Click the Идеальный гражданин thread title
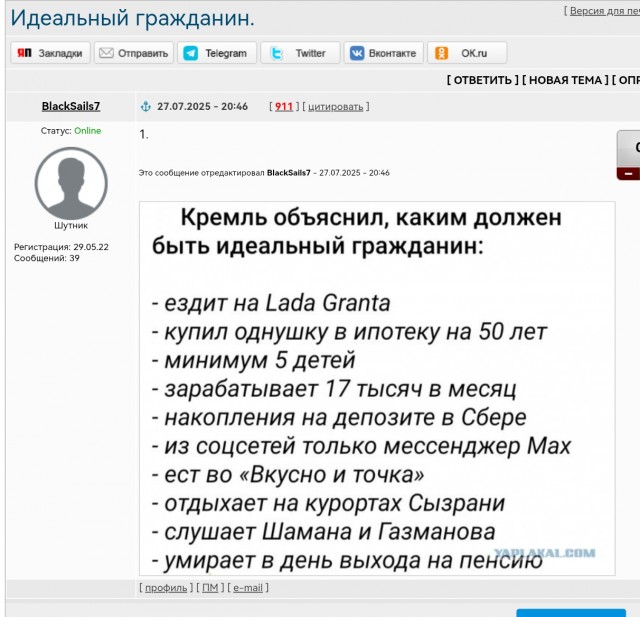 pyautogui.click(x=132, y=18)
